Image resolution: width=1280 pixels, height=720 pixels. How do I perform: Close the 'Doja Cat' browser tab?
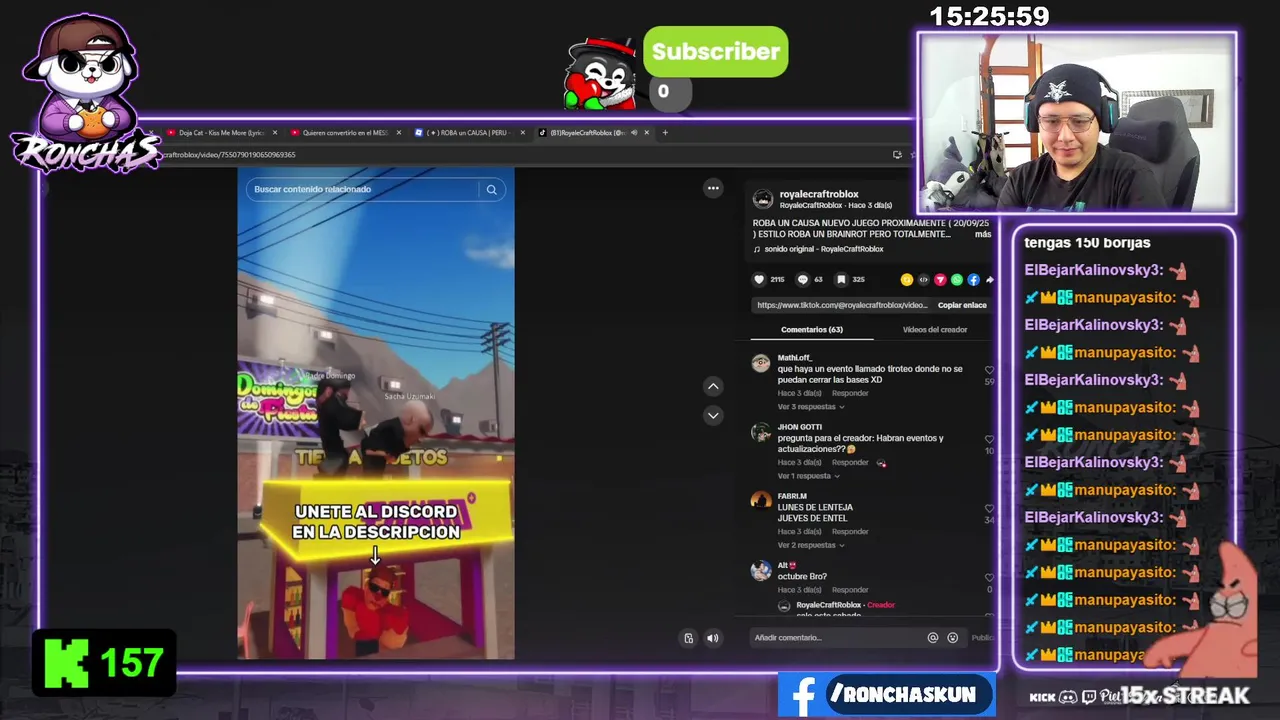click(x=274, y=133)
